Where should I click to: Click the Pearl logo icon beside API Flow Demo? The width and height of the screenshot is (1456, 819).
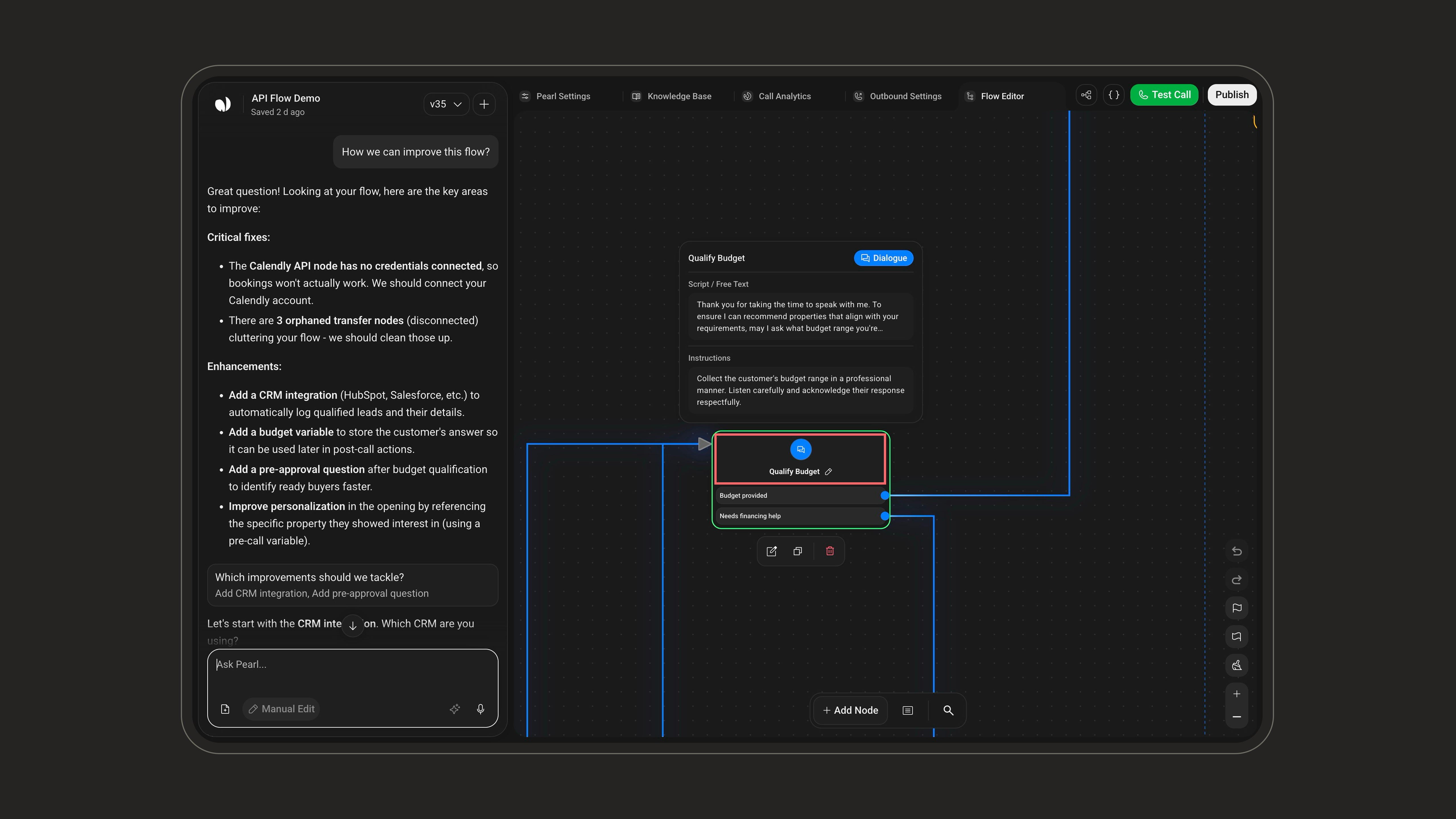click(x=223, y=104)
